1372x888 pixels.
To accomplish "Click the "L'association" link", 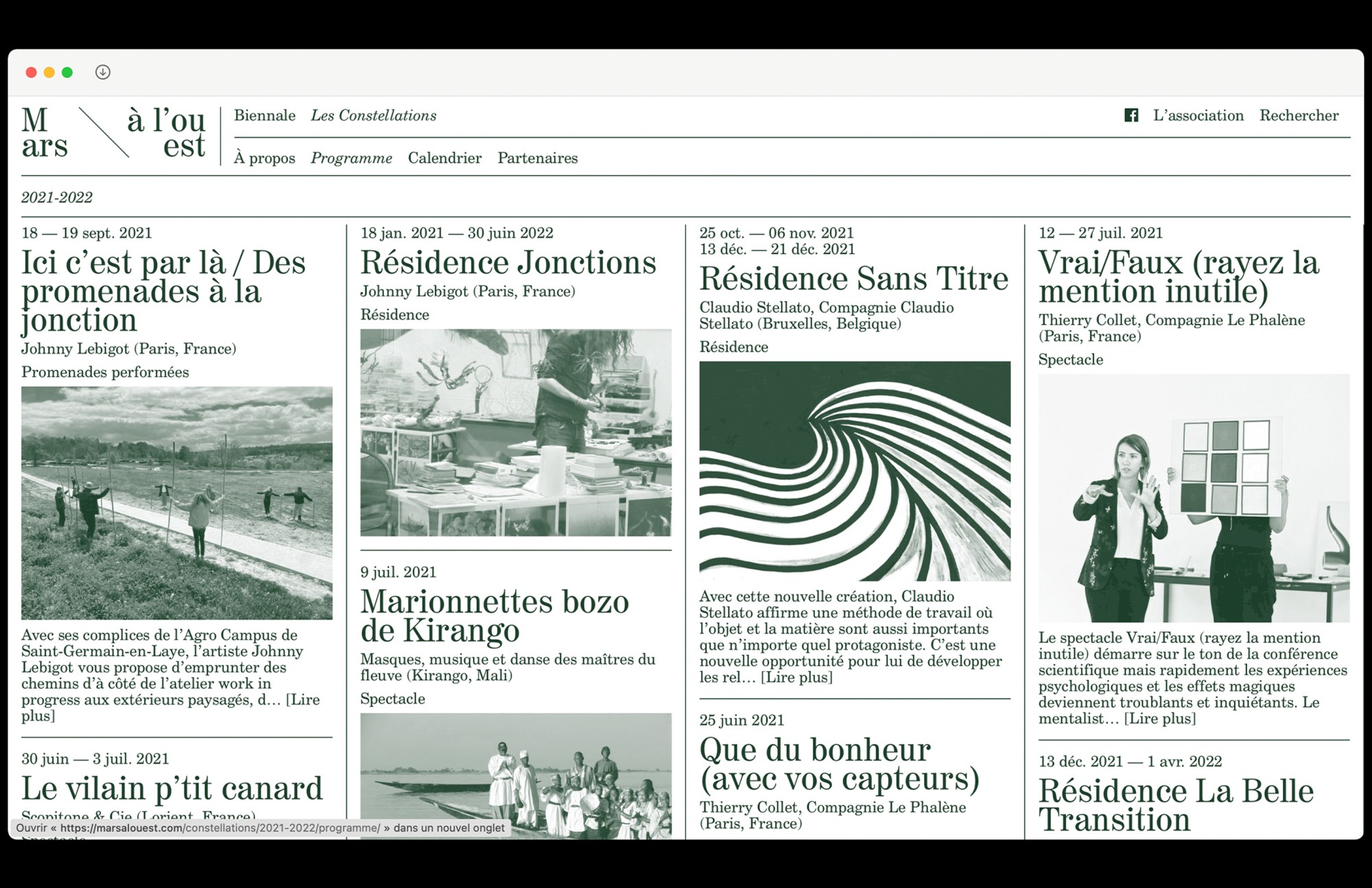I will coord(1199,115).
